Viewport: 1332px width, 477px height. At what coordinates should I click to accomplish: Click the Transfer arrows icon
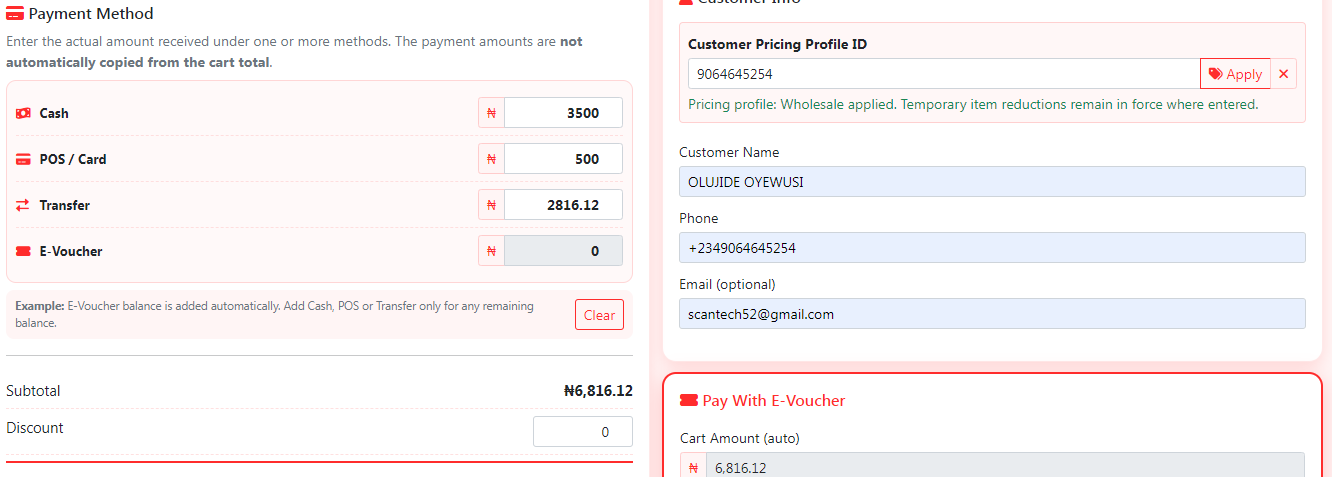coord(23,205)
